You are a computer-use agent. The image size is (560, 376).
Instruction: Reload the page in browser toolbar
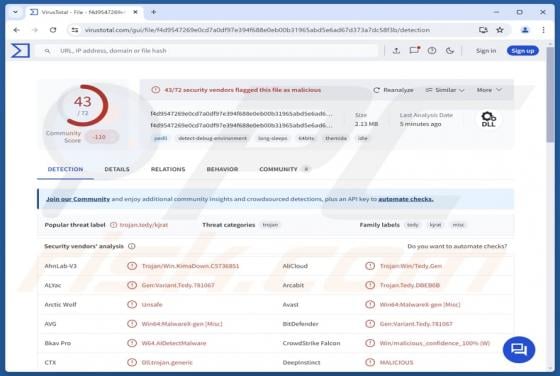tap(53, 30)
